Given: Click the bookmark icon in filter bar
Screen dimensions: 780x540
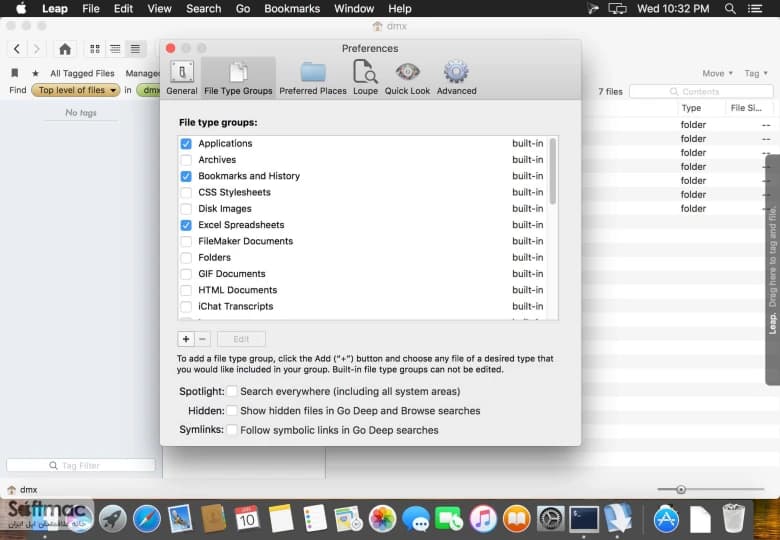Looking at the screenshot, I should pos(15,73).
